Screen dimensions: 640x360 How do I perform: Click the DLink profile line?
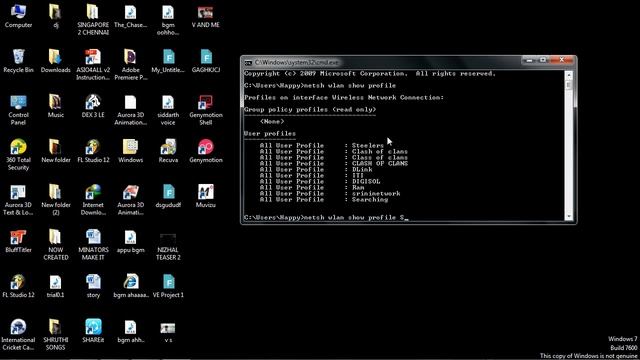(x=316, y=169)
